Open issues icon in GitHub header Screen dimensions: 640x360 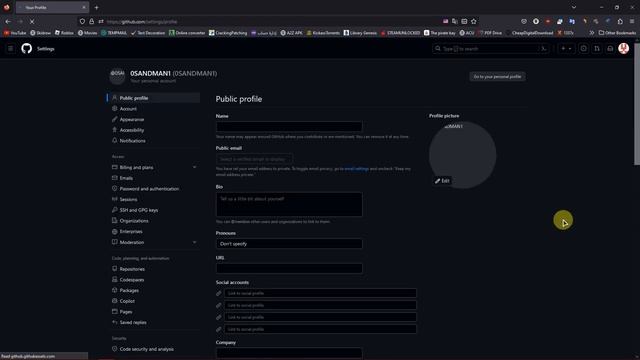(584, 49)
